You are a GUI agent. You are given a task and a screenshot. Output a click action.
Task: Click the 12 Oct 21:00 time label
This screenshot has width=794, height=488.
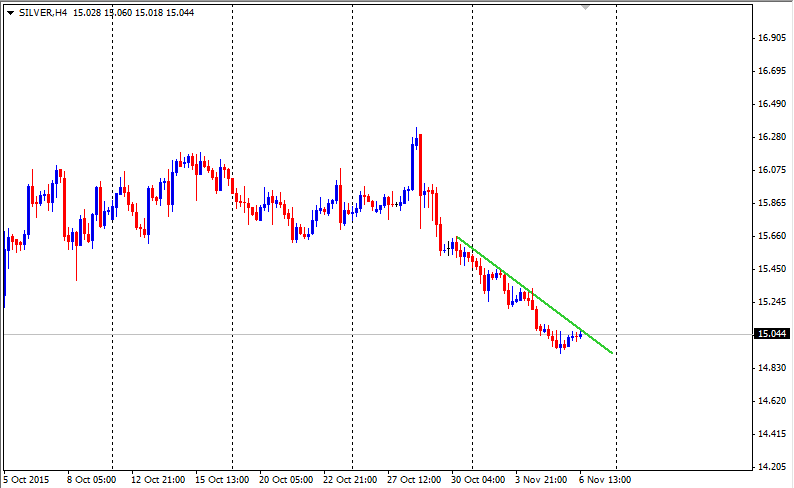click(158, 479)
